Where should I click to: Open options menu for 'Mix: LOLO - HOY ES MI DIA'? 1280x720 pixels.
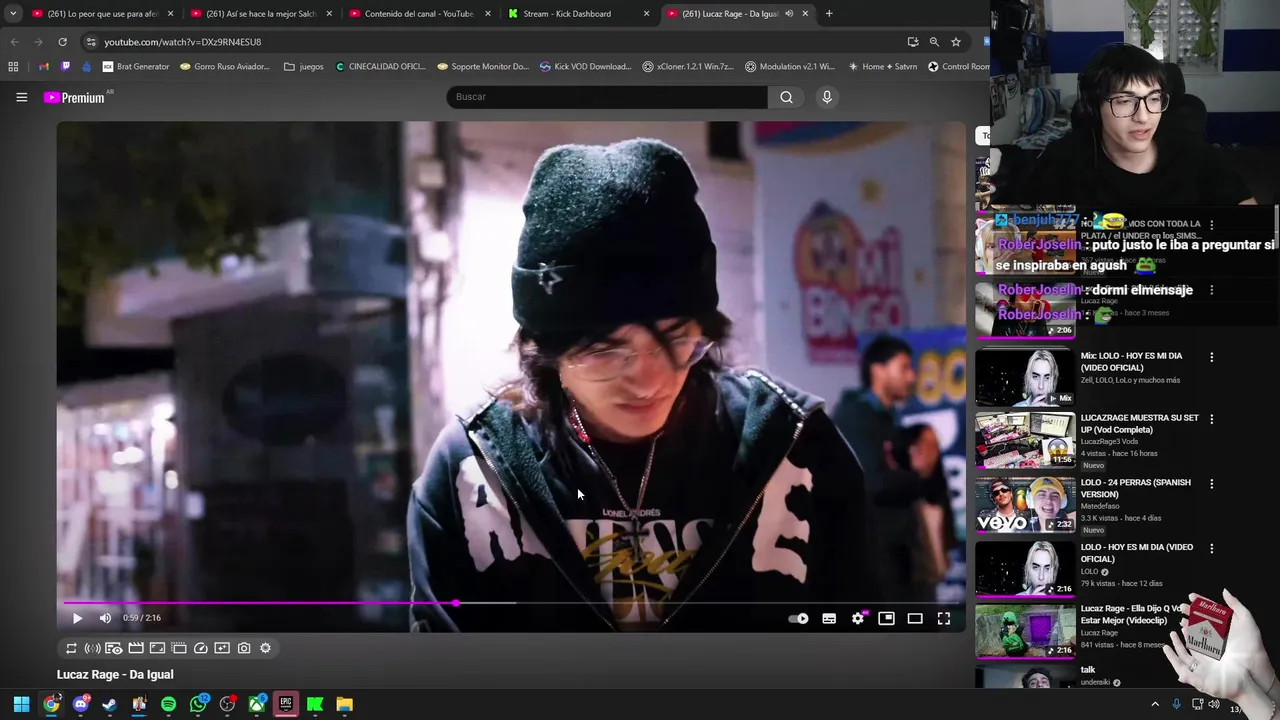point(1211,357)
